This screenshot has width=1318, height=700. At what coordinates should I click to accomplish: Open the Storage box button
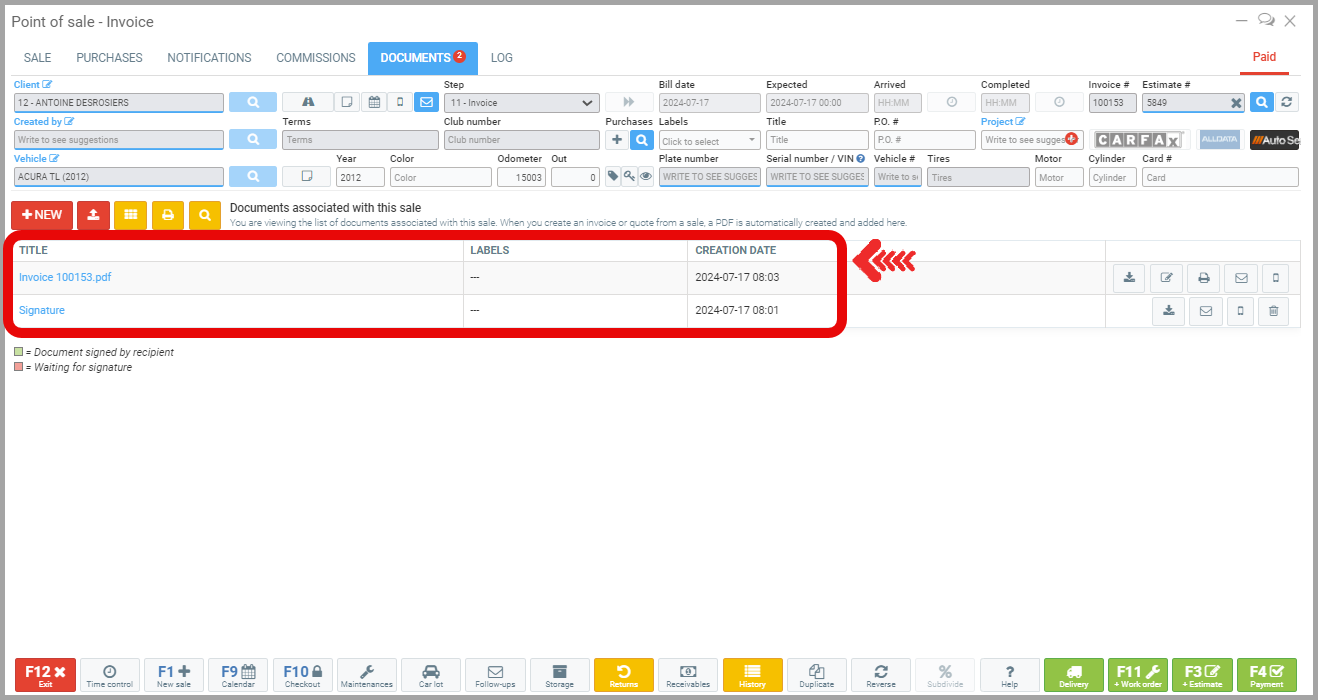559,675
